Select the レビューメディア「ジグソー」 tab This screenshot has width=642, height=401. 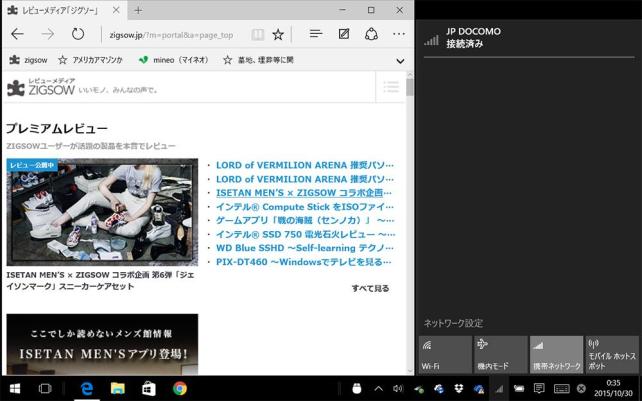(x=65, y=10)
